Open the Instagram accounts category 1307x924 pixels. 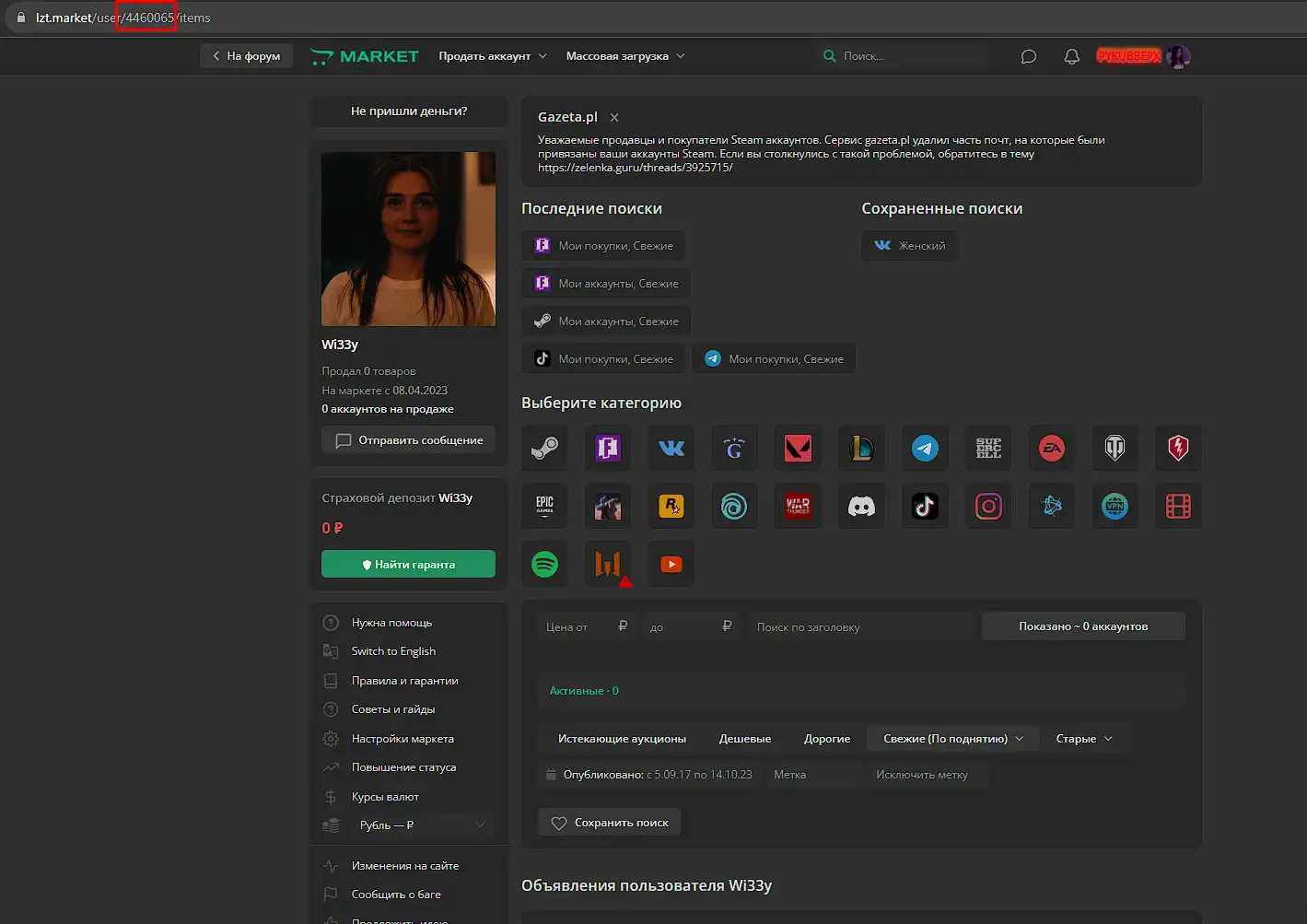click(x=988, y=506)
